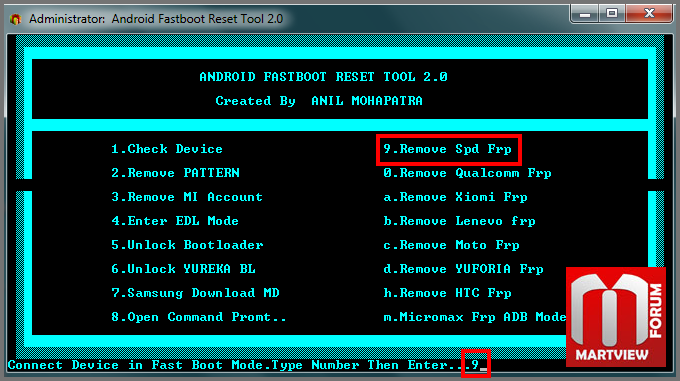
Task: Minimize the Android Fastboot Reset Tool window
Action: point(585,14)
